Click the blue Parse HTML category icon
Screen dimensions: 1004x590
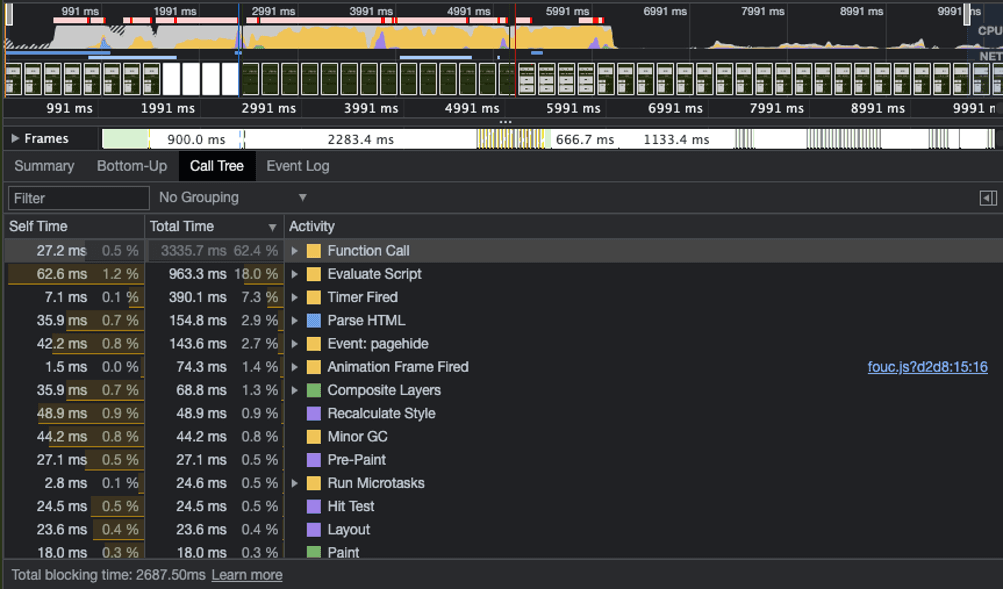(314, 321)
